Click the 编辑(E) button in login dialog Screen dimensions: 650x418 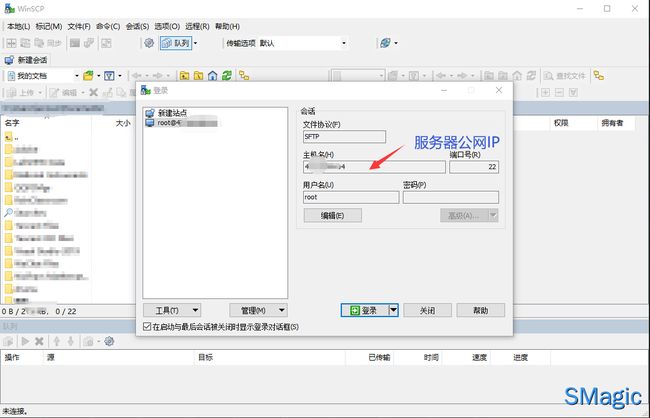[332, 216]
